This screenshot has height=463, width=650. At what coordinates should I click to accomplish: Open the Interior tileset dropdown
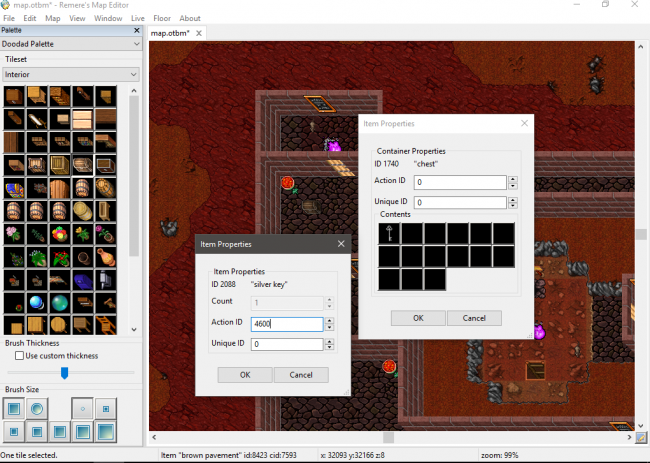pos(71,75)
